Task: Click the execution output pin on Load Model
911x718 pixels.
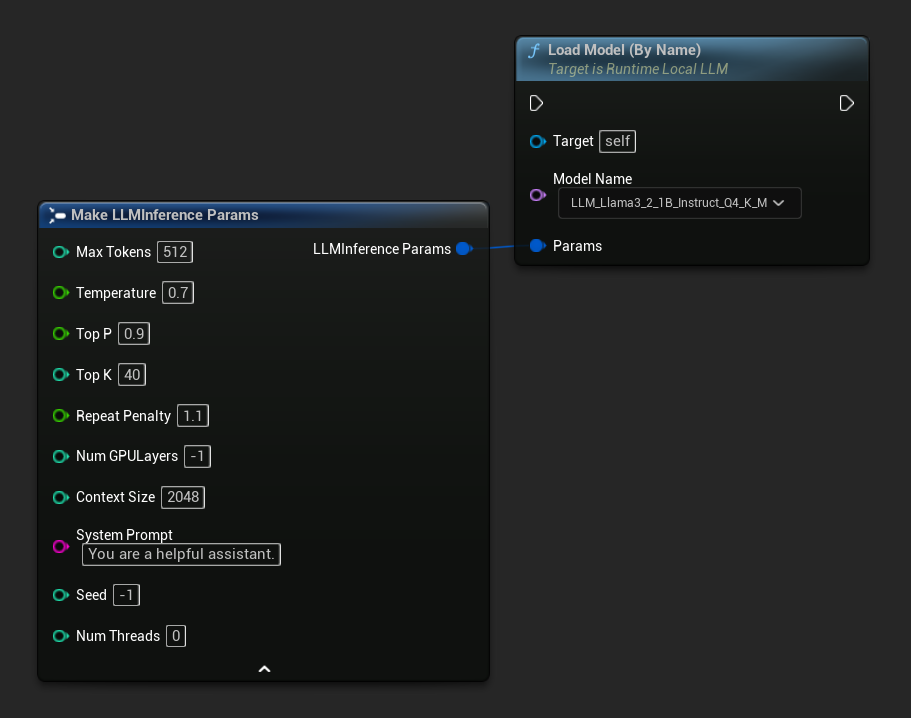Action: coord(846,103)
